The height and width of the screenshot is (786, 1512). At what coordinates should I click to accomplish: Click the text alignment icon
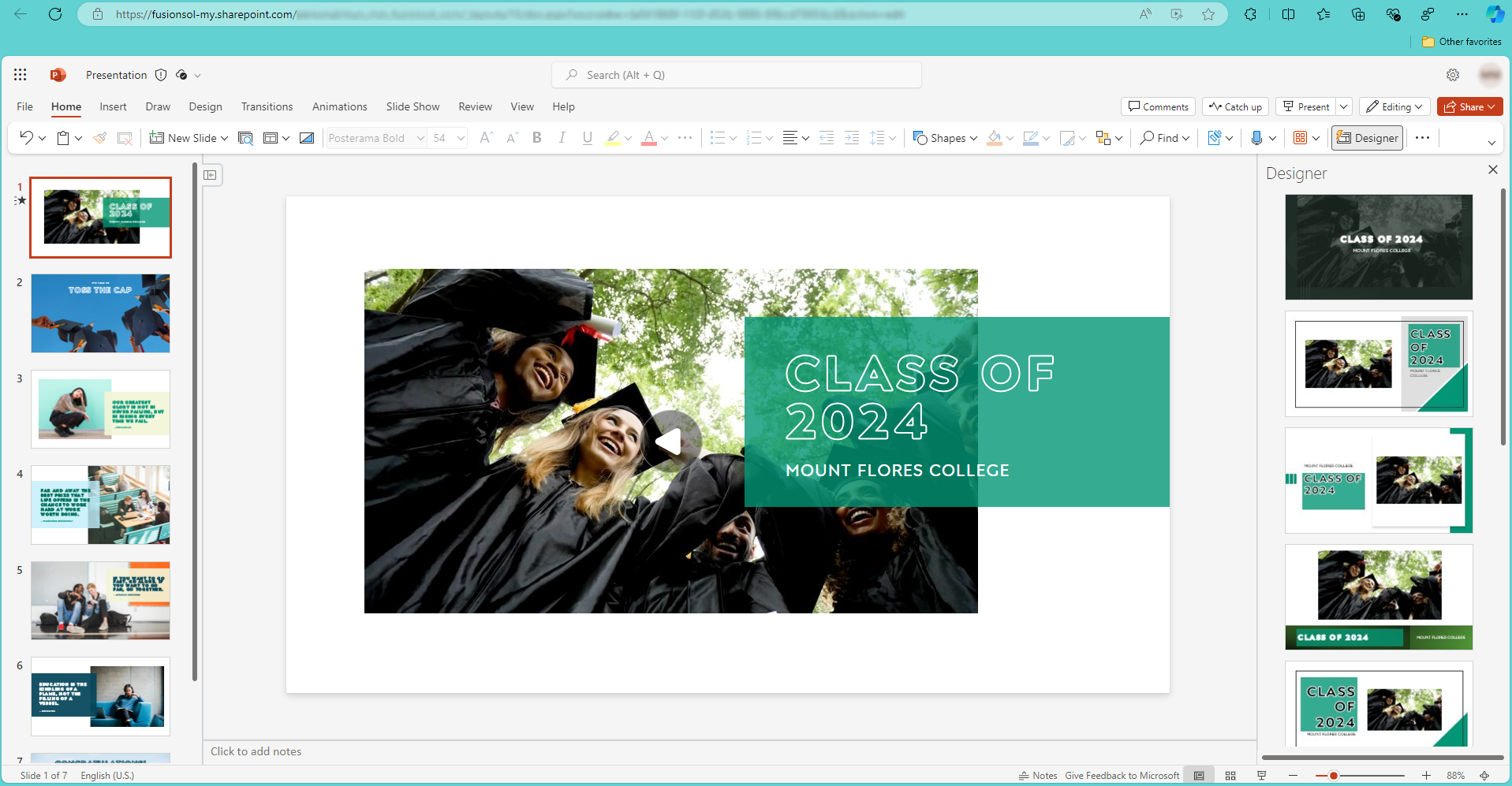(x=790, y=138)
